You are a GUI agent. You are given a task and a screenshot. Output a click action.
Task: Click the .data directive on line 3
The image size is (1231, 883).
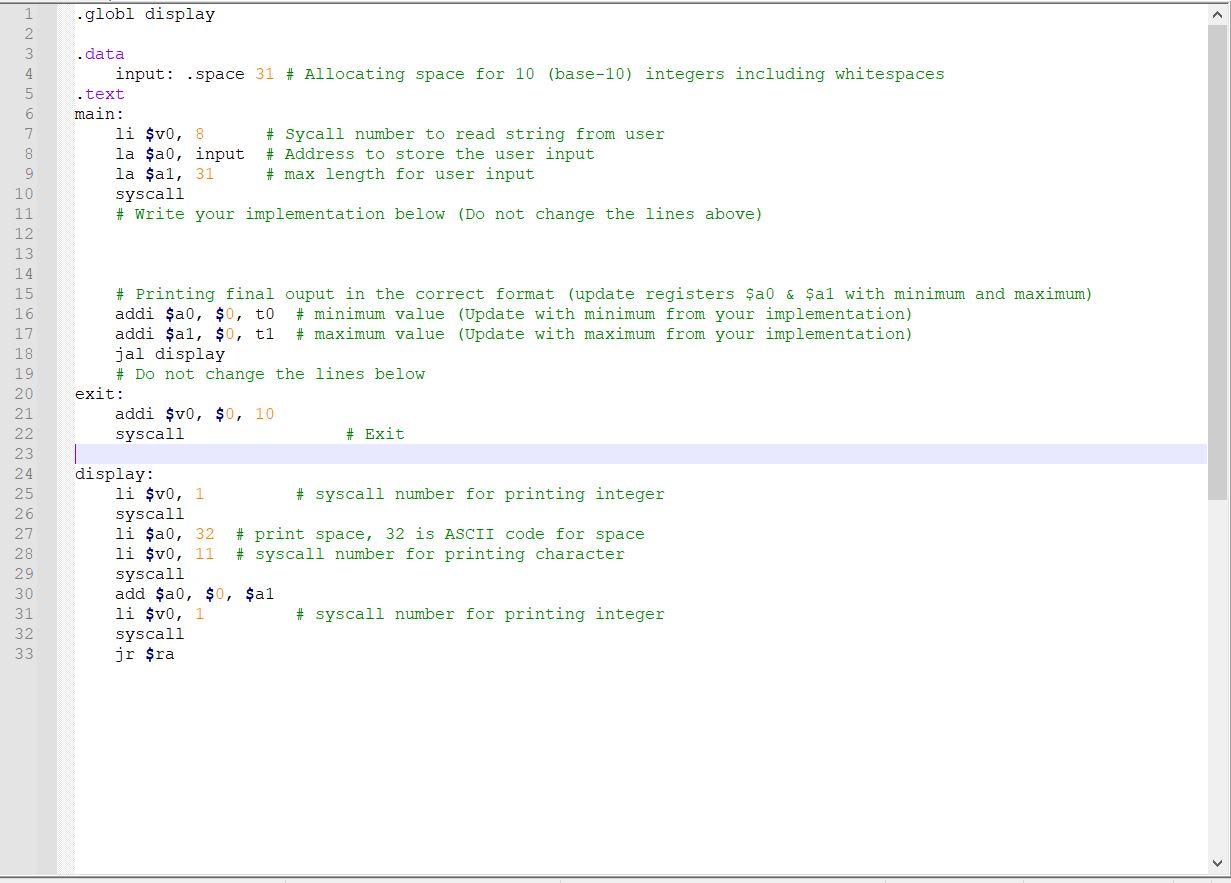[99, 53]
